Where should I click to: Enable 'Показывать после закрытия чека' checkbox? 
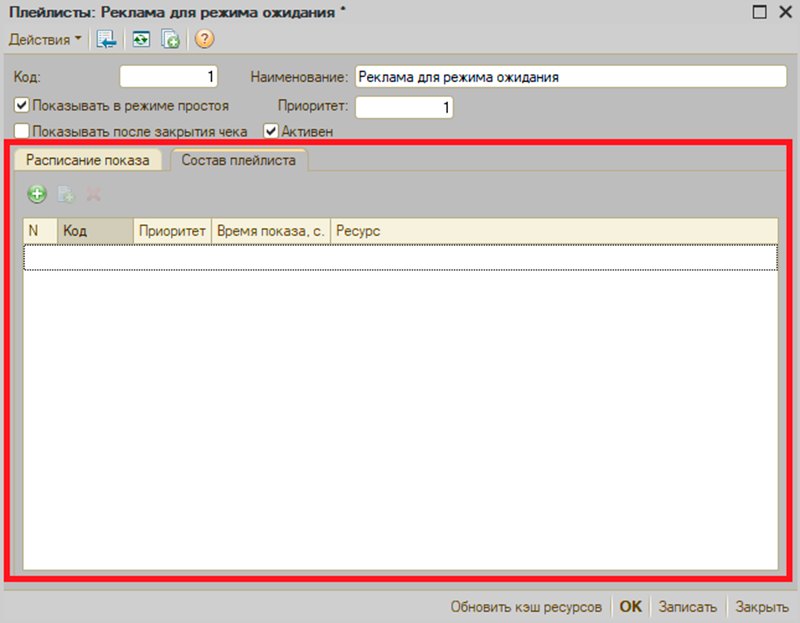[21, 131]
